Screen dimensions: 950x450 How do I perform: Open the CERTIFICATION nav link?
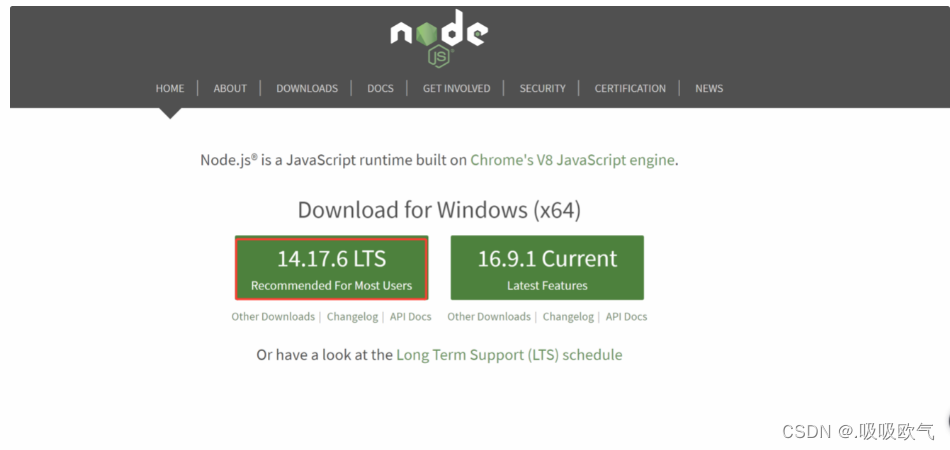[x=630, y=88]
